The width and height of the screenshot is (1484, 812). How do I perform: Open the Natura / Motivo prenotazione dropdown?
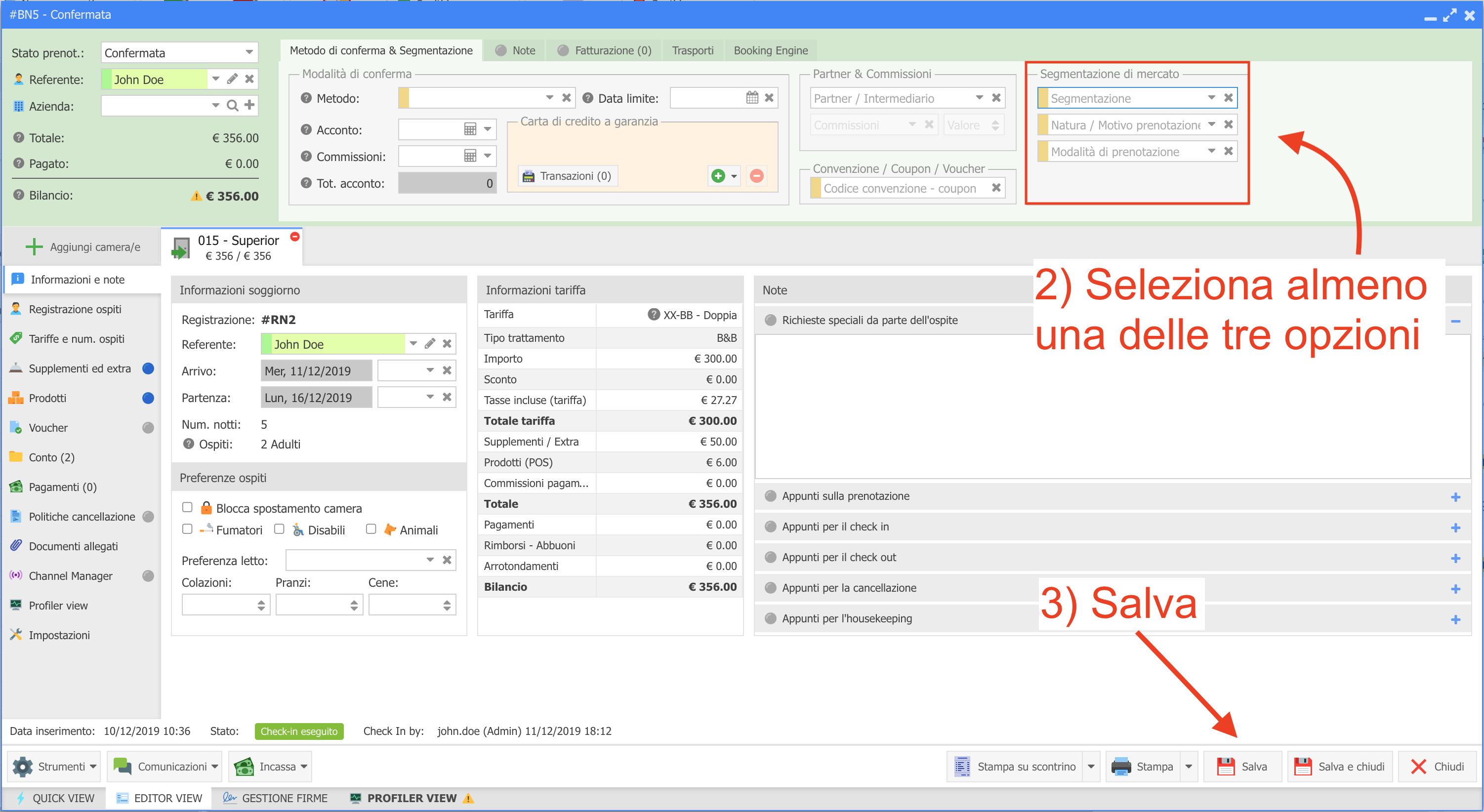tap(1211, 124)
